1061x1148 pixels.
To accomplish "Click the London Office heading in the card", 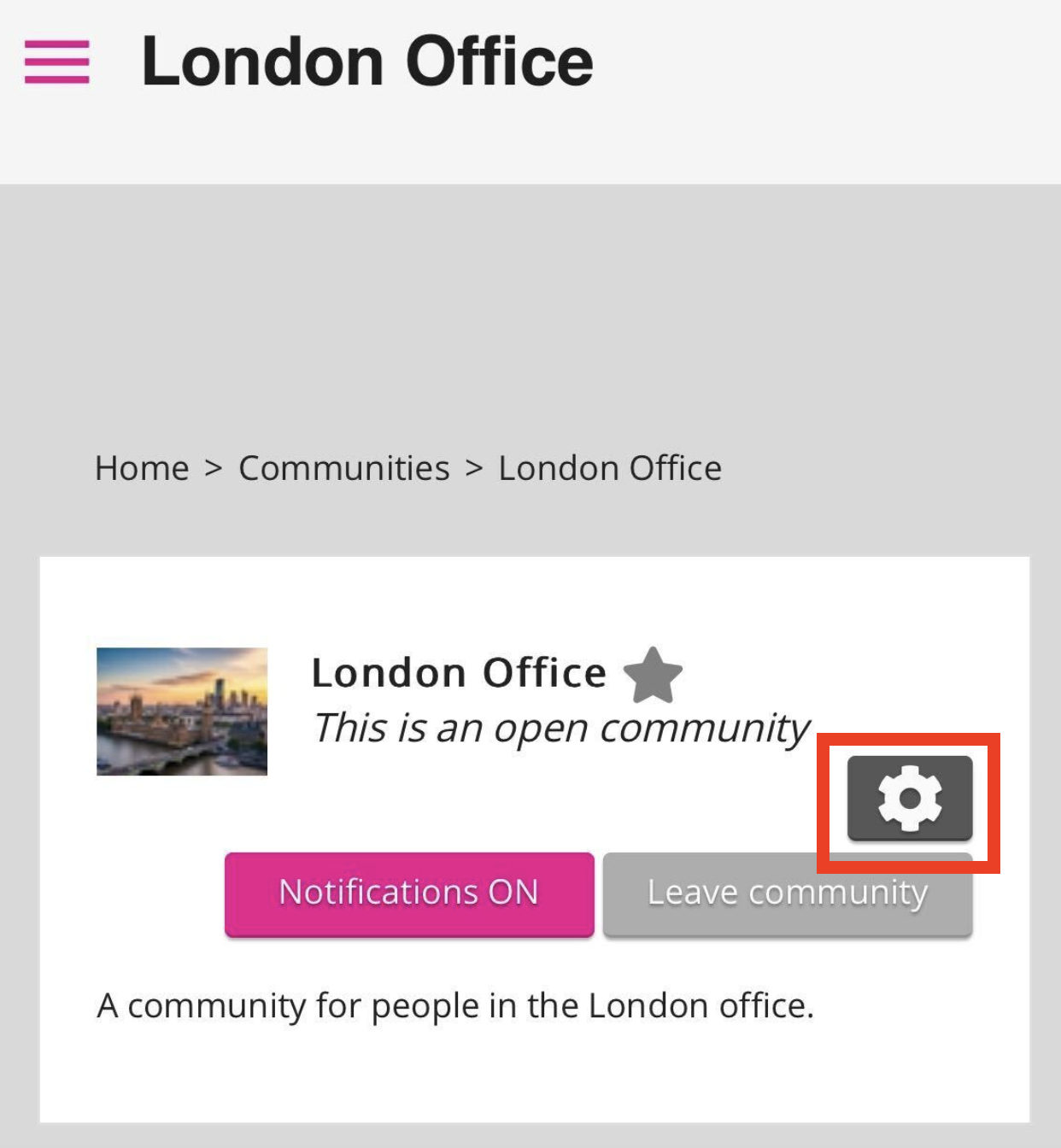I will 459,673.
